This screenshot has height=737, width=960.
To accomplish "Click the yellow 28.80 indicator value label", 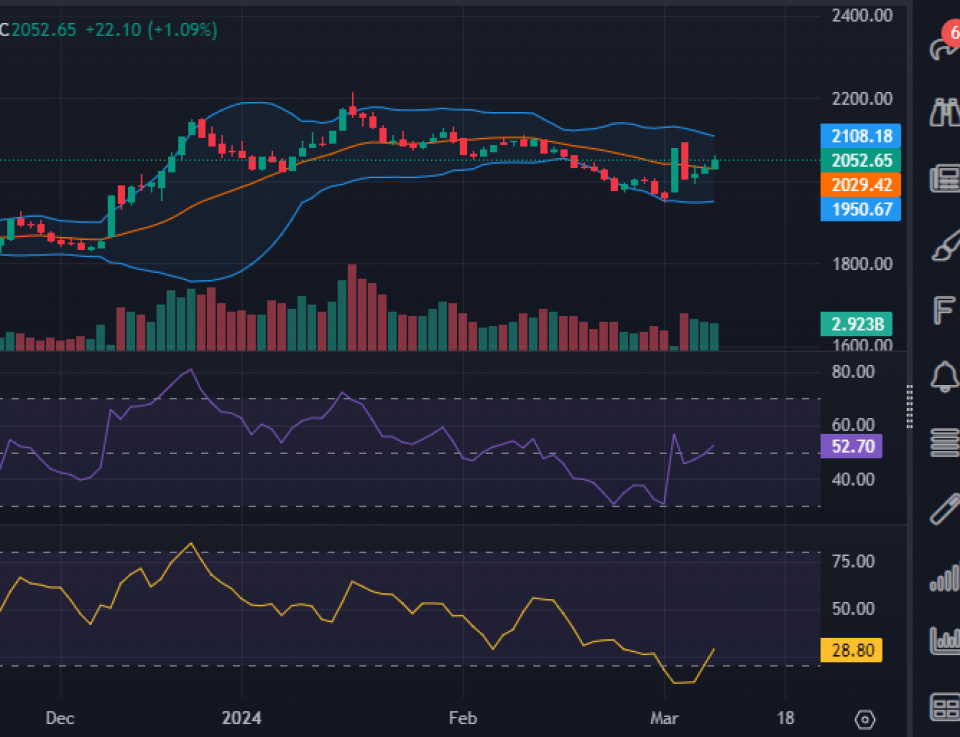I will pos(850,650).
